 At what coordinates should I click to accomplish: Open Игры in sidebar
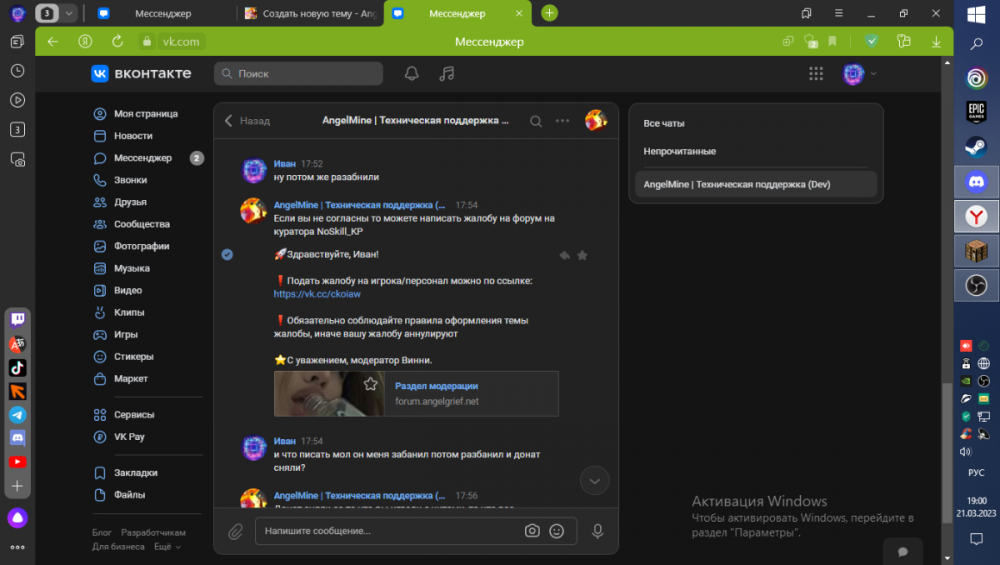coord(126,334)
